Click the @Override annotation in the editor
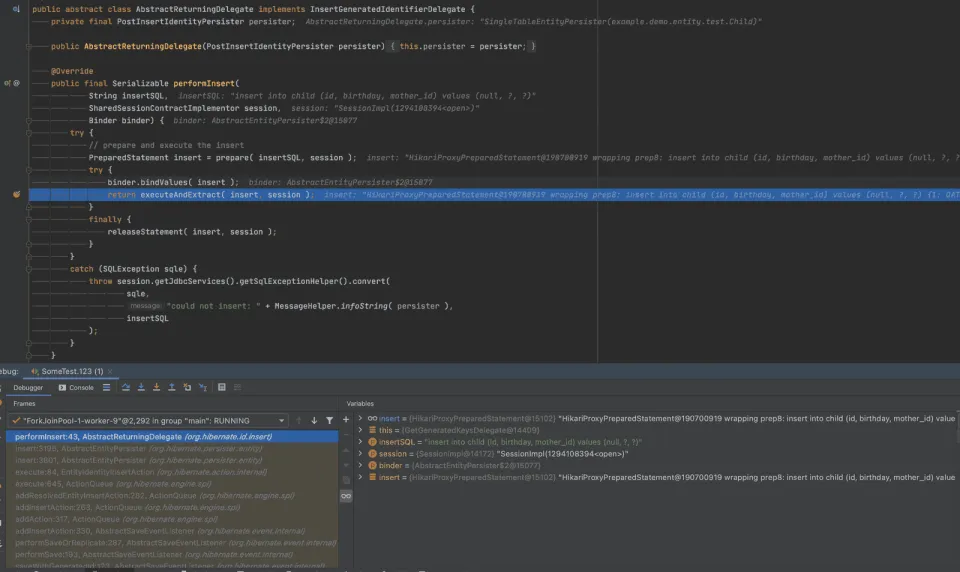 click(x=72, y=71)
